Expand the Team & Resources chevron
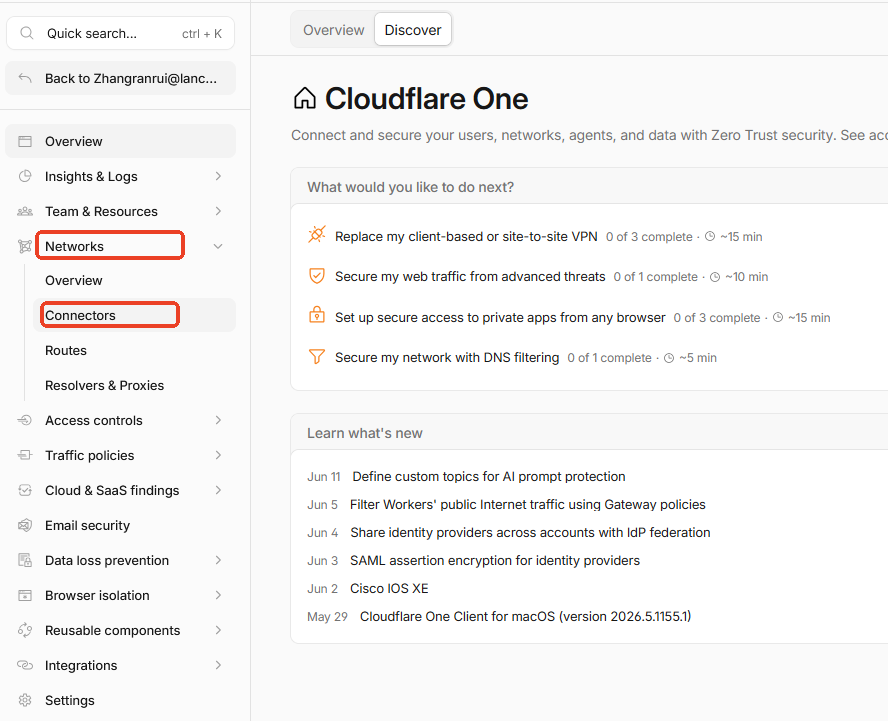The image size is (888, 721). (x=218, y=211)
